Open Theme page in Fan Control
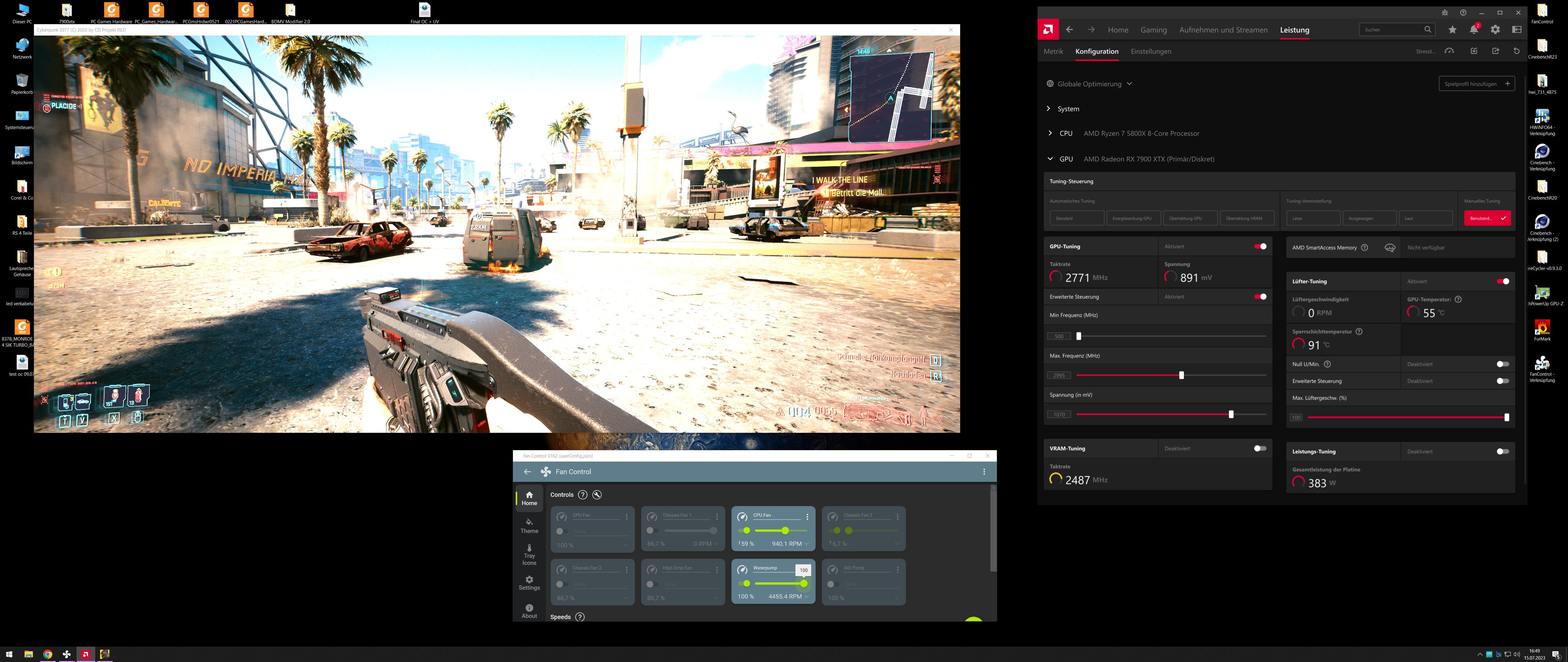The height and width of the screenshot is (662, 1568). 529,526
